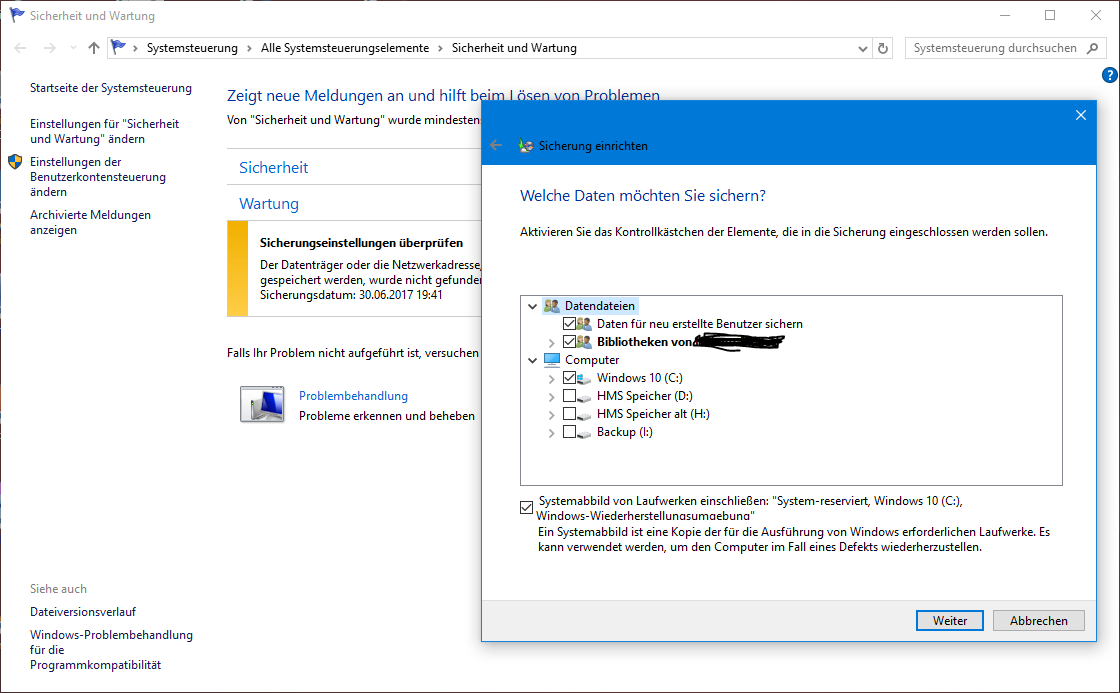Open the Problembehandlung link
The height and width of the screenshot is (693, 1120).
(354, 396)
